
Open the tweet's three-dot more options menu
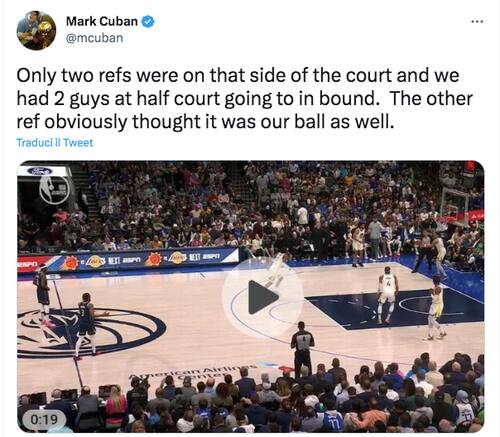click(x=477, y=22)
